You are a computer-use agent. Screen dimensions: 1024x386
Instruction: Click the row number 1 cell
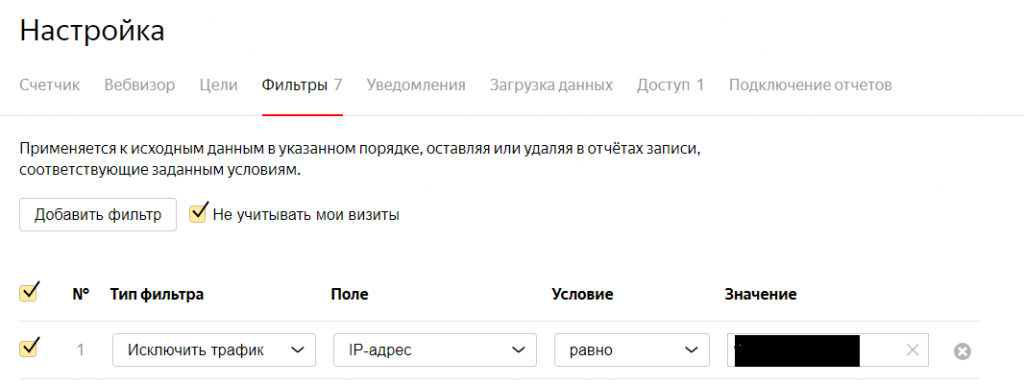[x=80, y=350]
